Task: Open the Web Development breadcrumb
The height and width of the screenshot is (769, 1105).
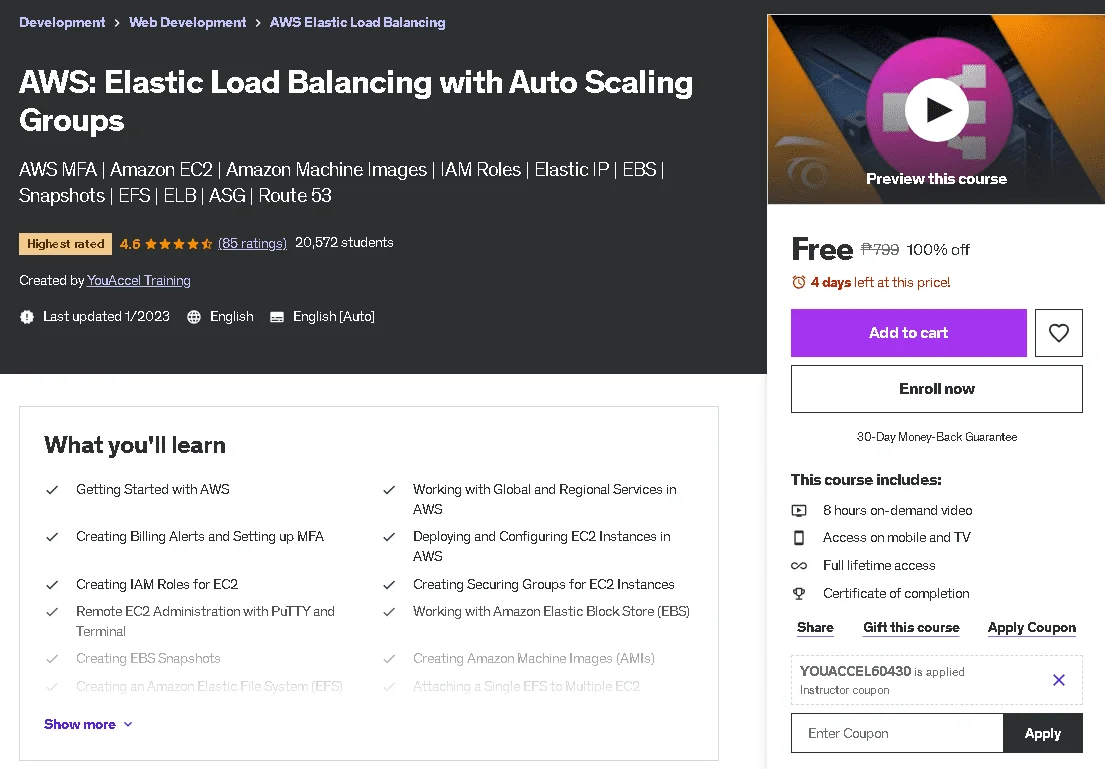Action: coord(187,23)
